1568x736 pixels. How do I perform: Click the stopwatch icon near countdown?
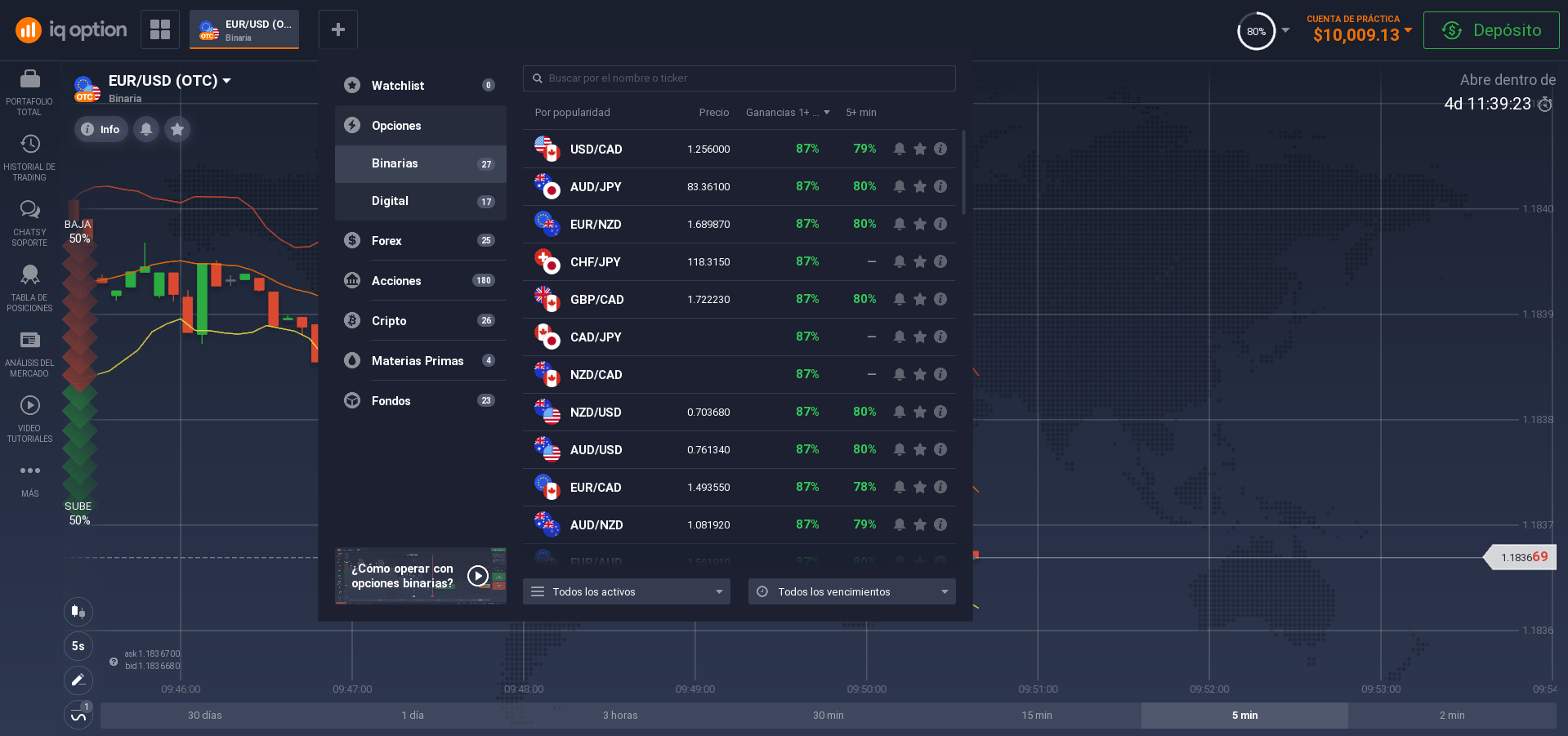(1545, 105)
